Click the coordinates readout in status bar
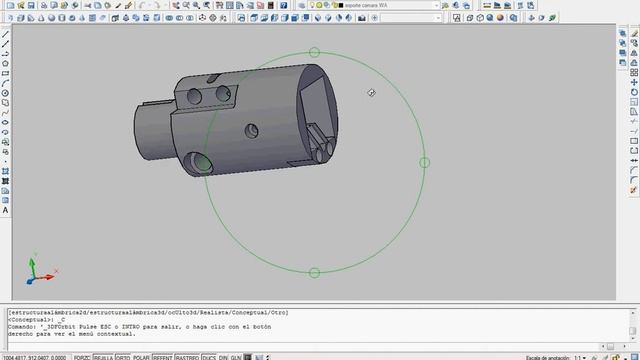640x360 pixels. pyautogui.click(x=34, y=358)
